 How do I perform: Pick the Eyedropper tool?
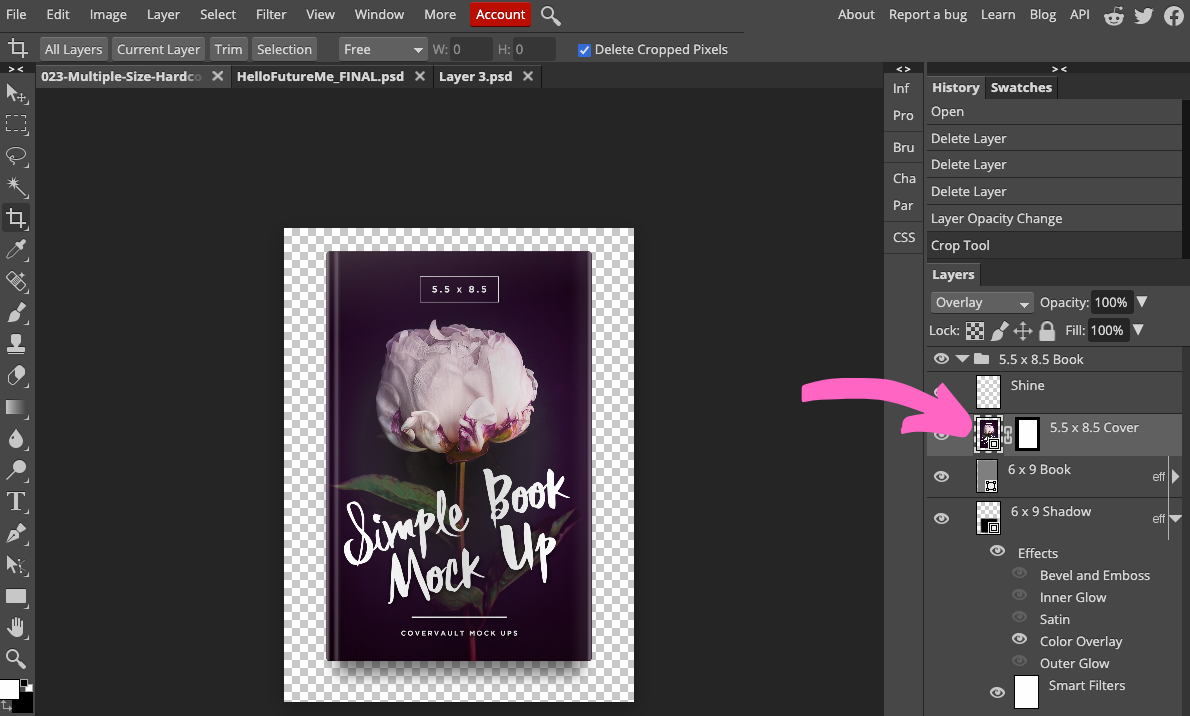(16, 249)
